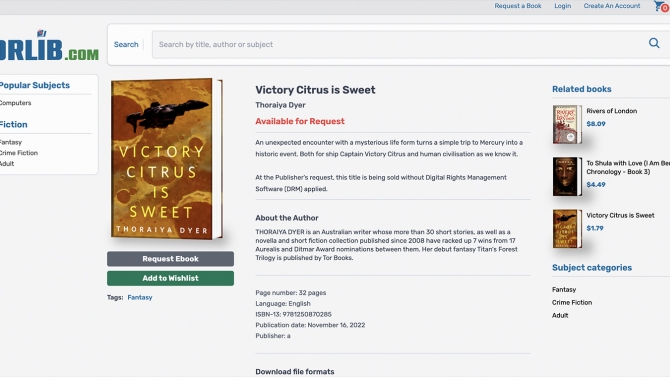Select Adult in Fiction sidebar
Screen dimensions: 670x377
[7, 164]
